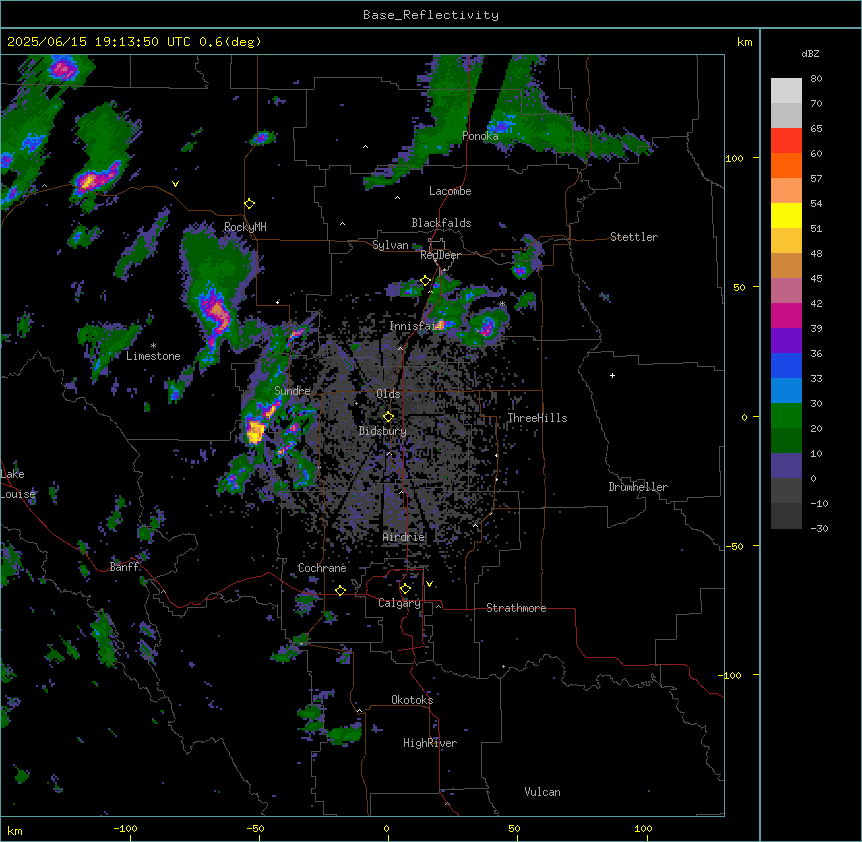This screenshot has width=862, height=842.
Task: Click the Olds label
Action: [x=388, y=394]
